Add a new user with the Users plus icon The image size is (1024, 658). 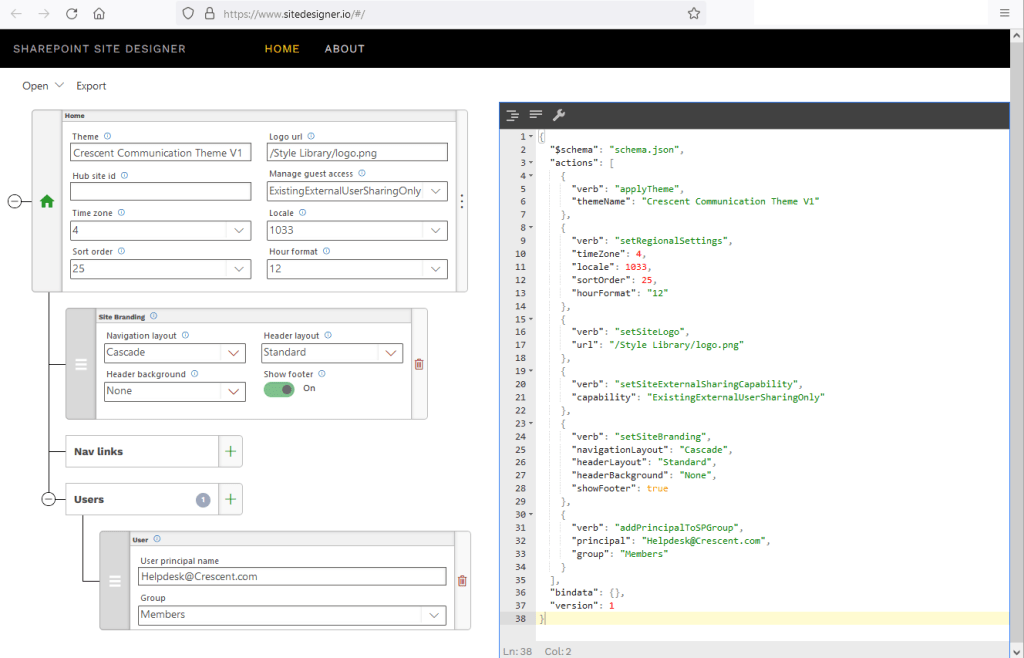coord(231,498)
